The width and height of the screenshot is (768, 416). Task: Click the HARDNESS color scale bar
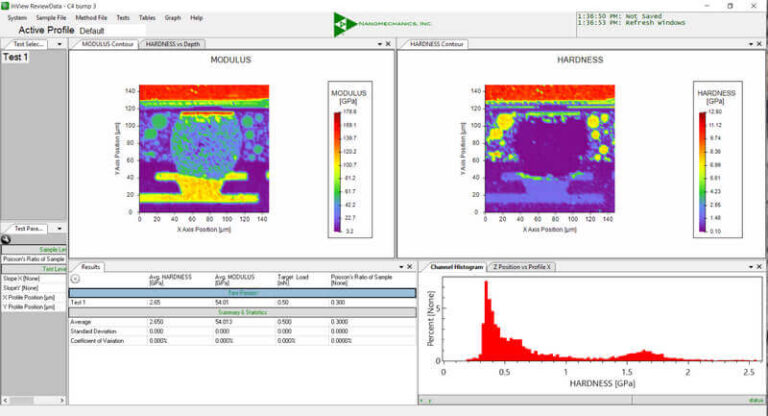click(x=703, y=170)
